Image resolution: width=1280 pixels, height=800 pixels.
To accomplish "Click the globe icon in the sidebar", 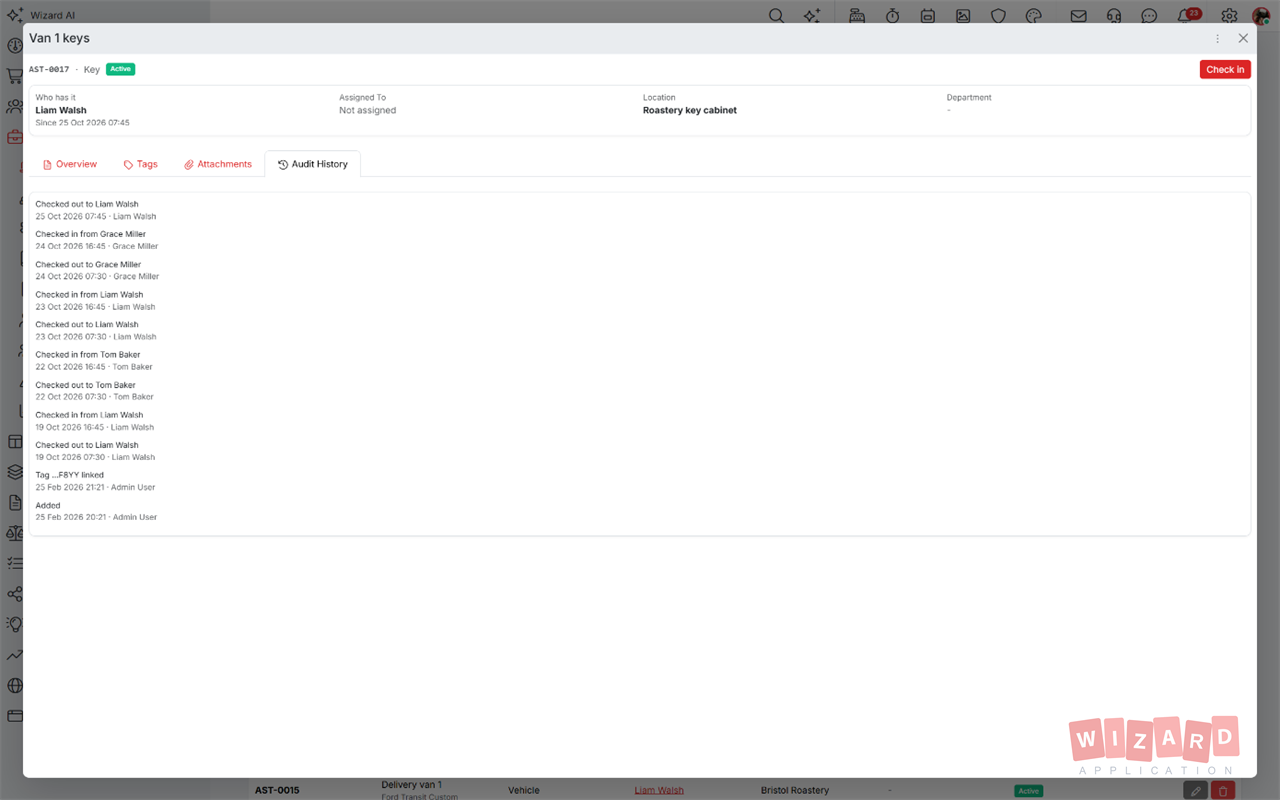I will click(x=15, y=686).
